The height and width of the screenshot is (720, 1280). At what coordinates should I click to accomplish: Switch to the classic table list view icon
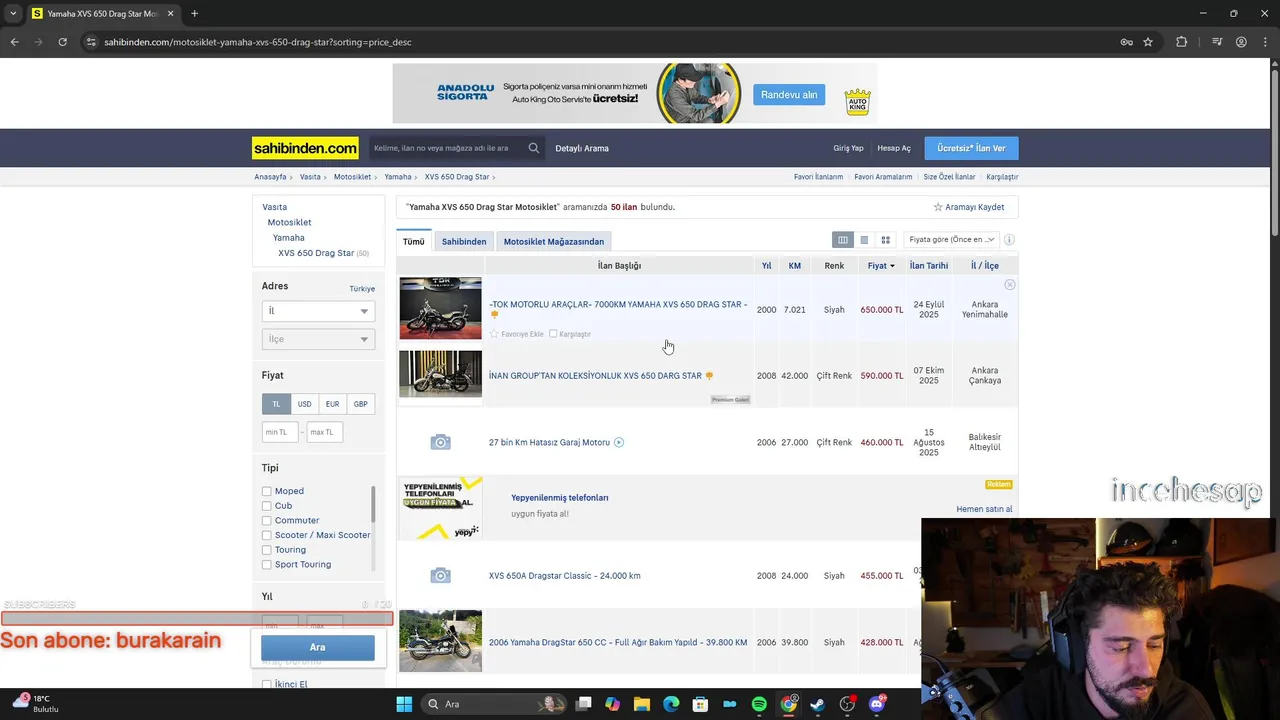(843, 240)
